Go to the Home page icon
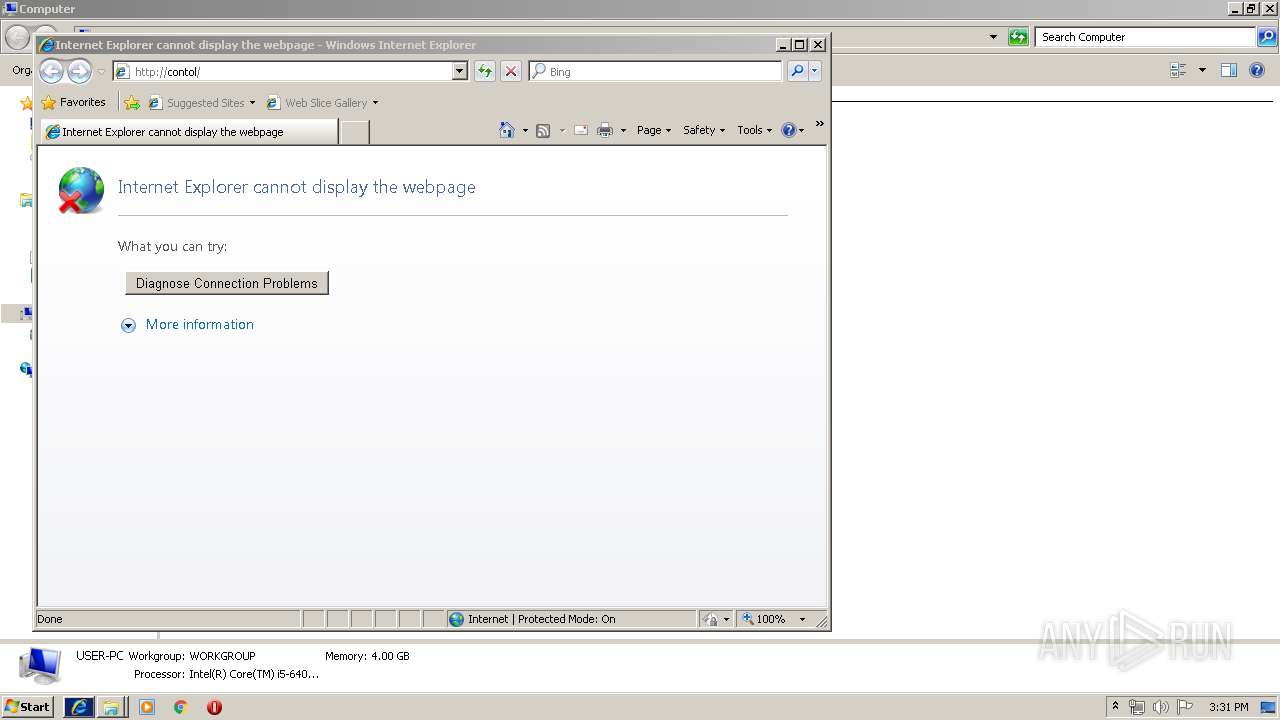 tap(507, 130)
